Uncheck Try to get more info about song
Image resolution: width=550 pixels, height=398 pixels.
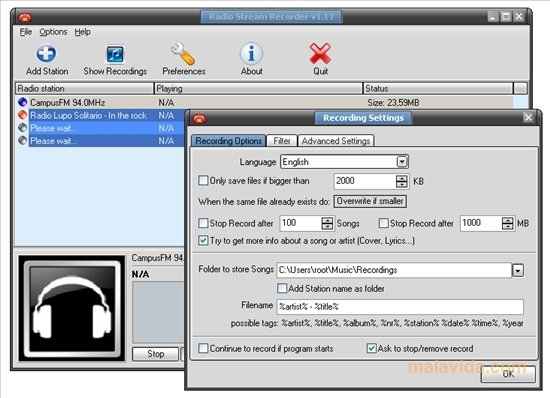pos(203,241)
